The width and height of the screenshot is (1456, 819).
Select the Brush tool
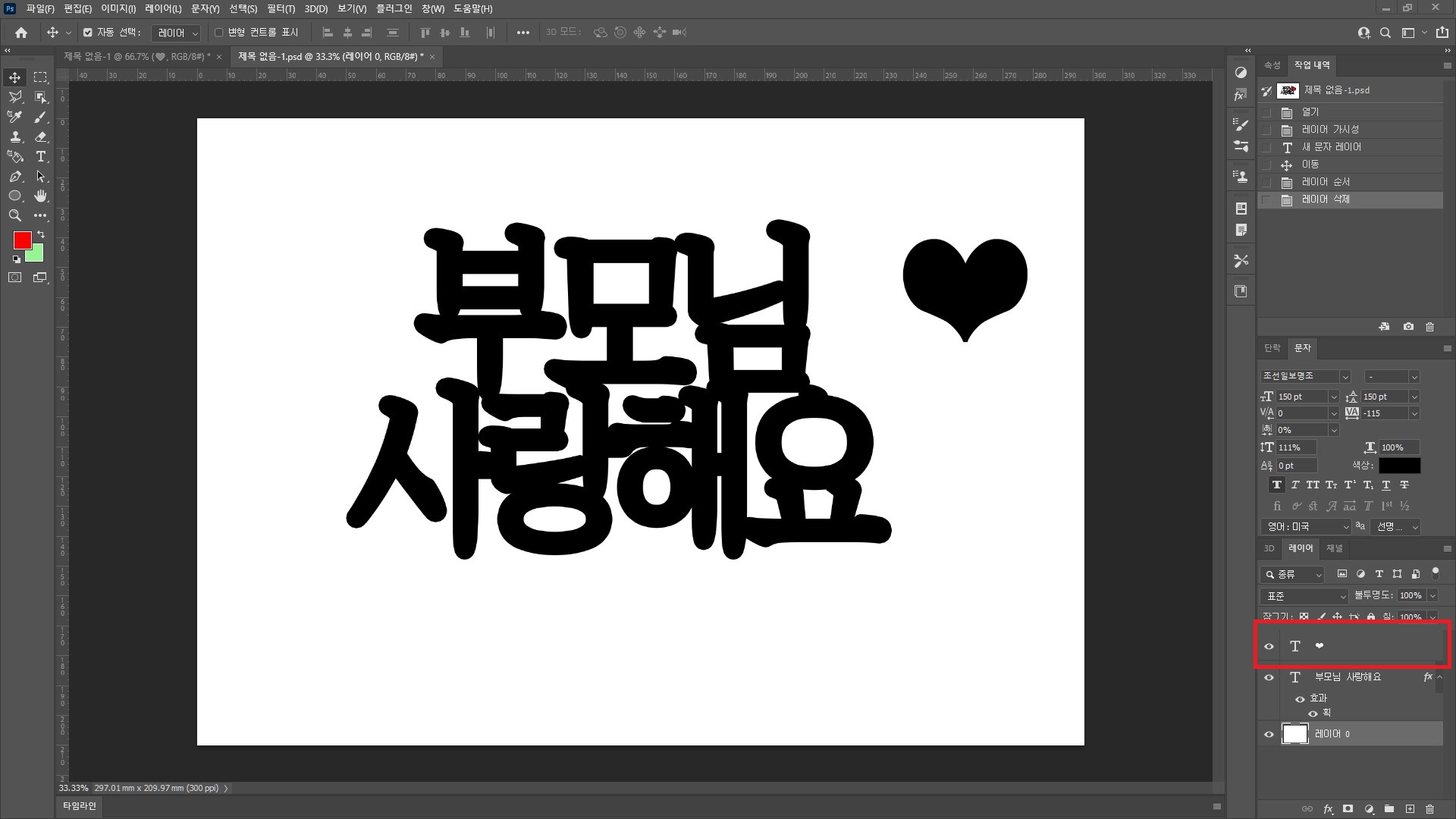pyautogui.click(x=41, y=117)
